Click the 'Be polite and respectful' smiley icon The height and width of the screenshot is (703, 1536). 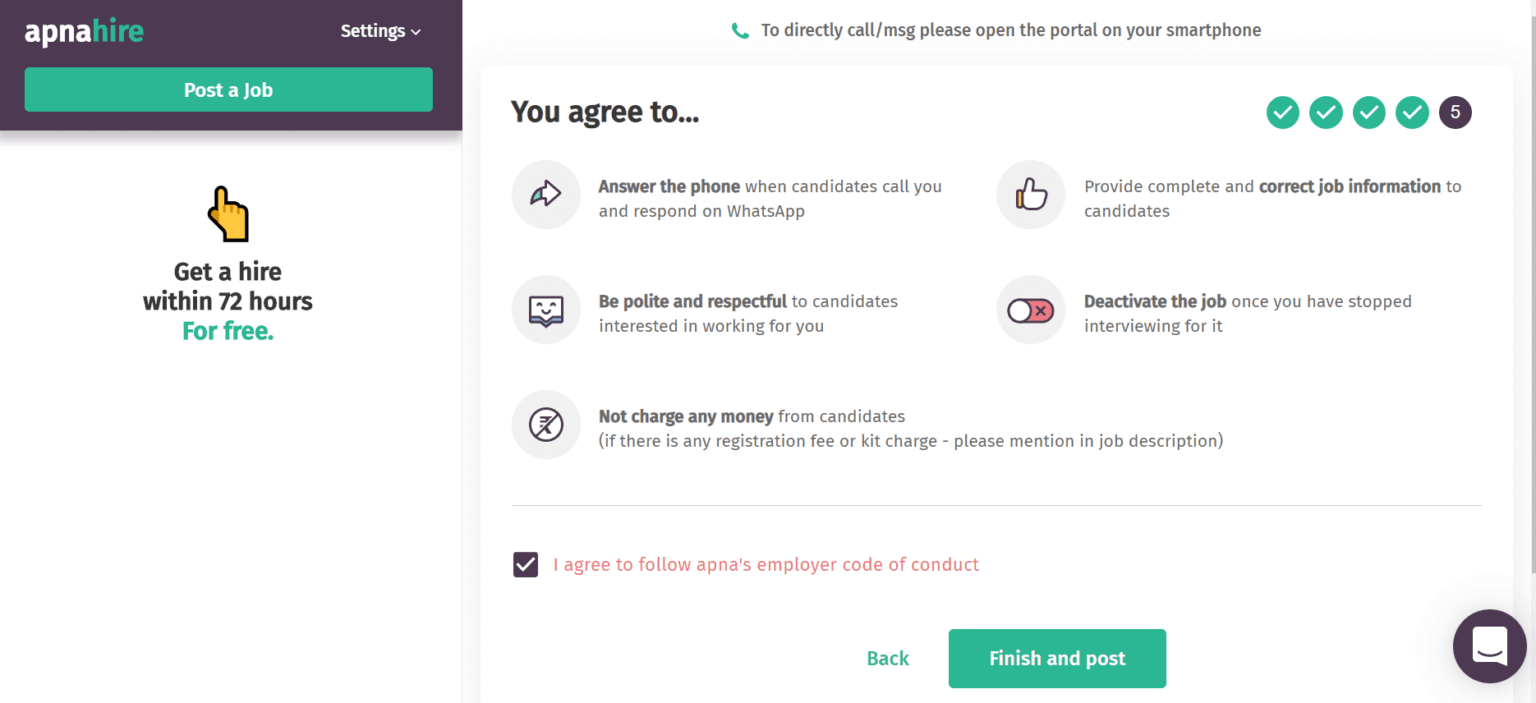(x=546, y=309)
